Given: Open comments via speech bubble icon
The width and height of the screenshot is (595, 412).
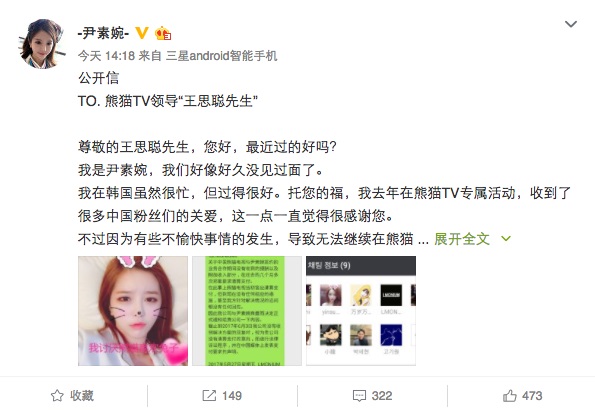Looking at the screenshot, I should pos(359,396).
